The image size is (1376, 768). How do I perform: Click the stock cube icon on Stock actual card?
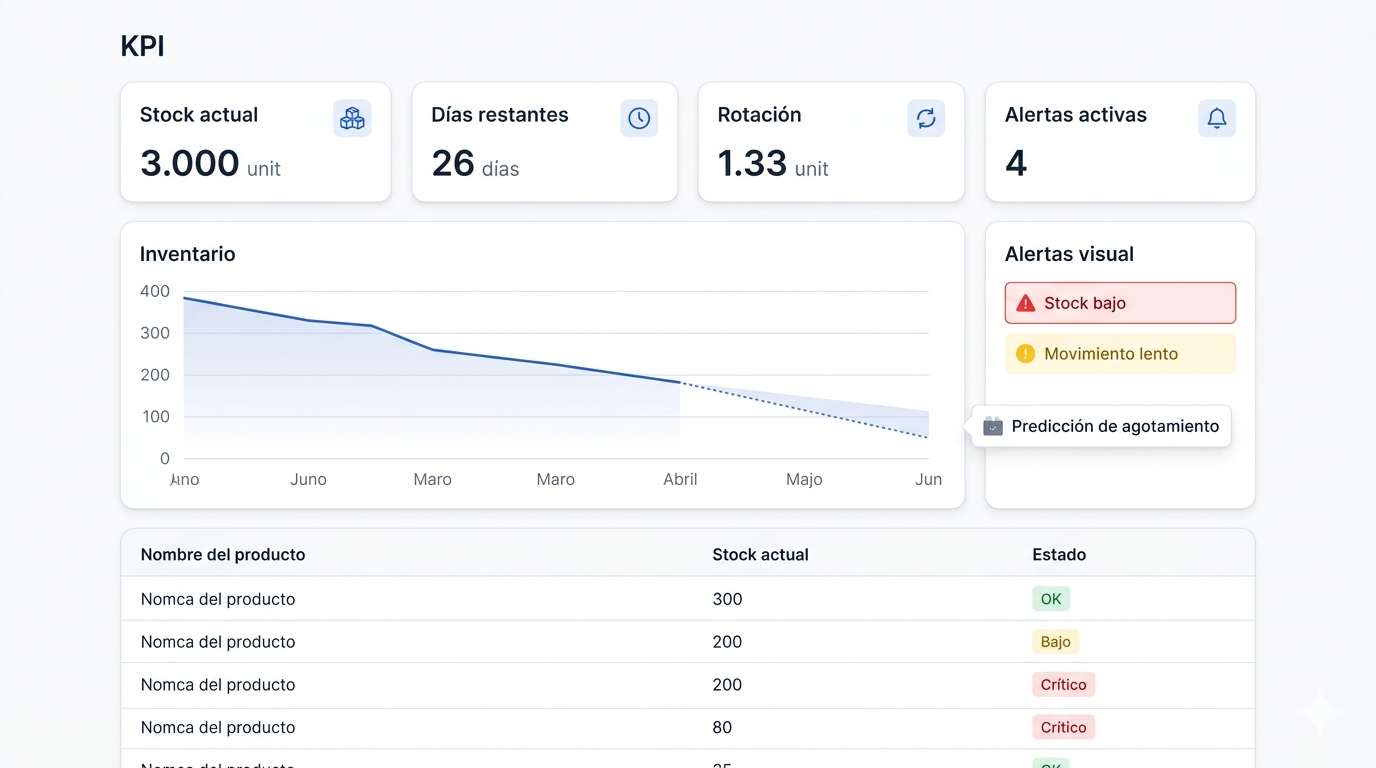coord(352,117)
